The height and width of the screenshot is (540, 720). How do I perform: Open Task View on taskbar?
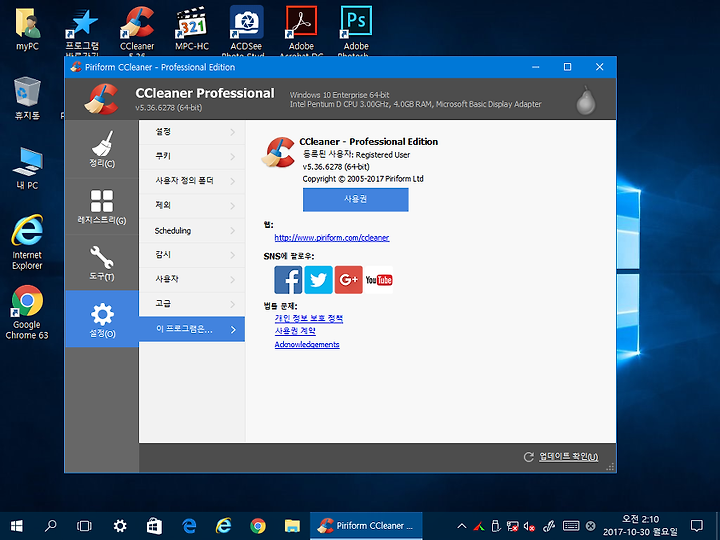[x=84, y=526]
